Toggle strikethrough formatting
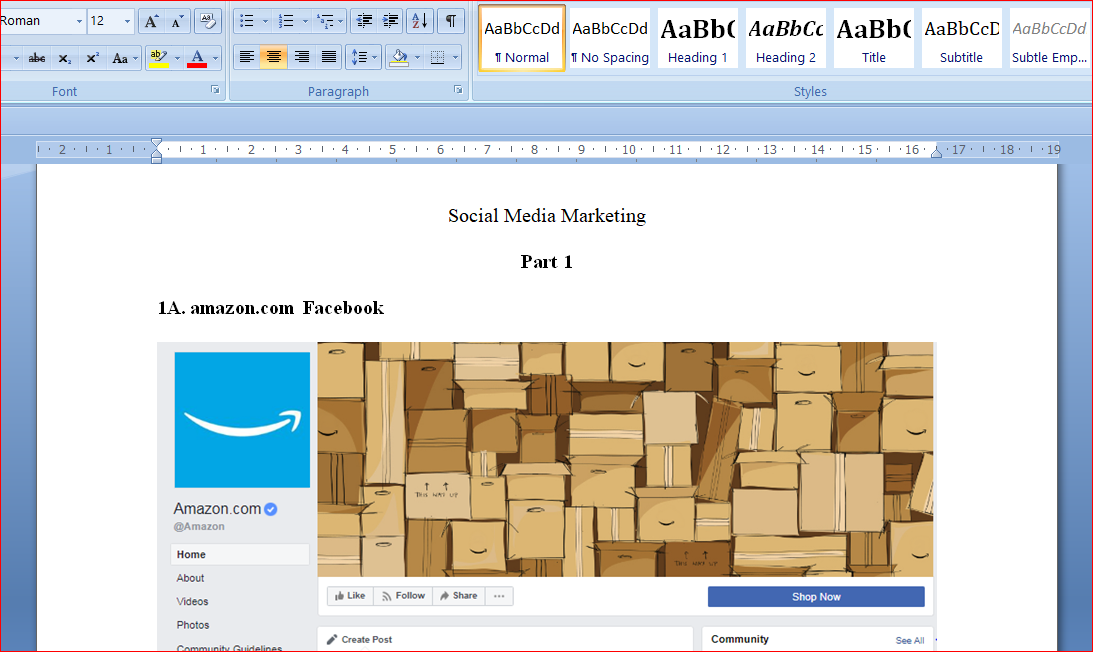1093x652 pixels. tap(37, 58)
